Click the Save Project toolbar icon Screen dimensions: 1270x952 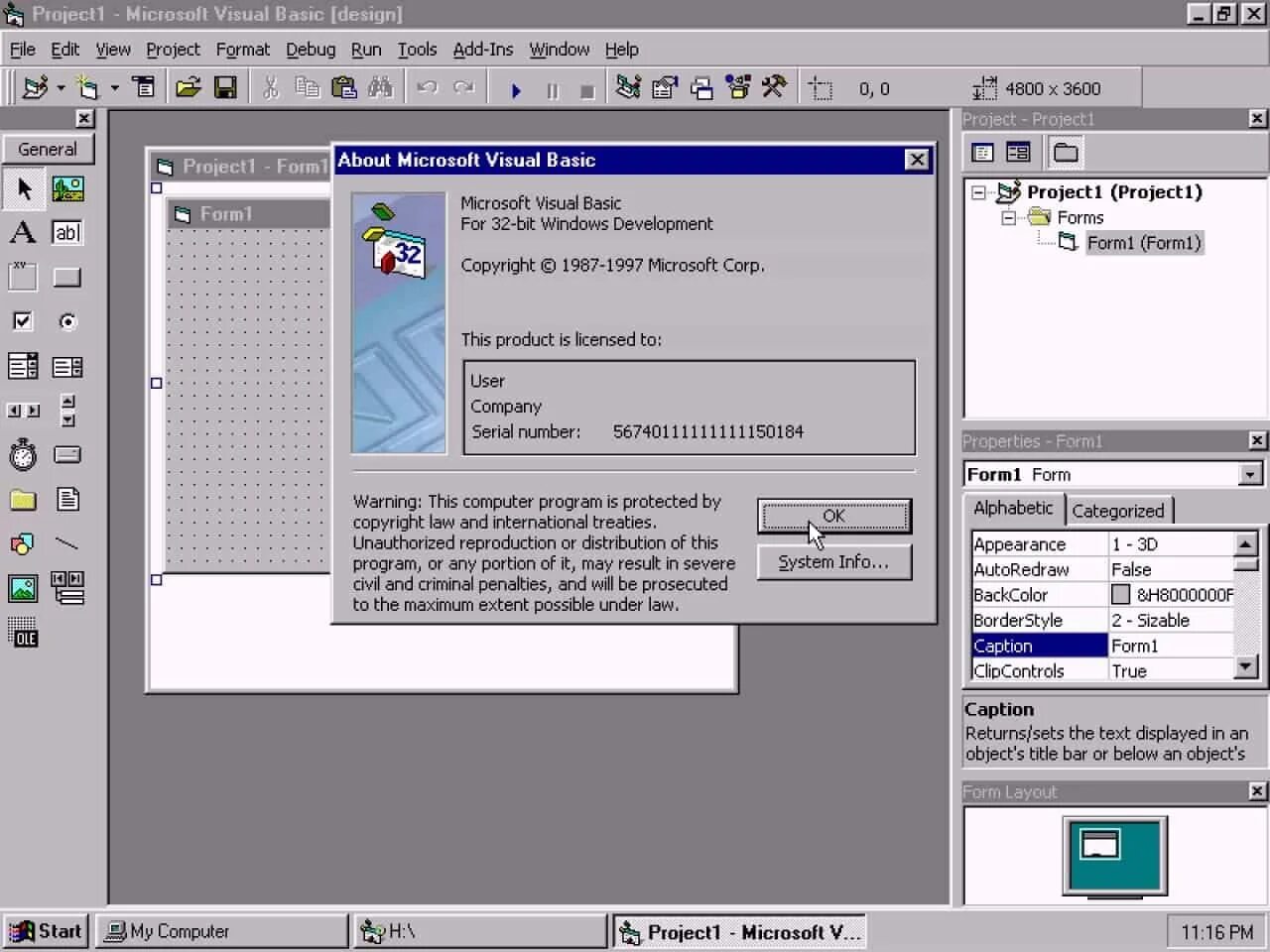pyautogui.click(x=225, y=88)
